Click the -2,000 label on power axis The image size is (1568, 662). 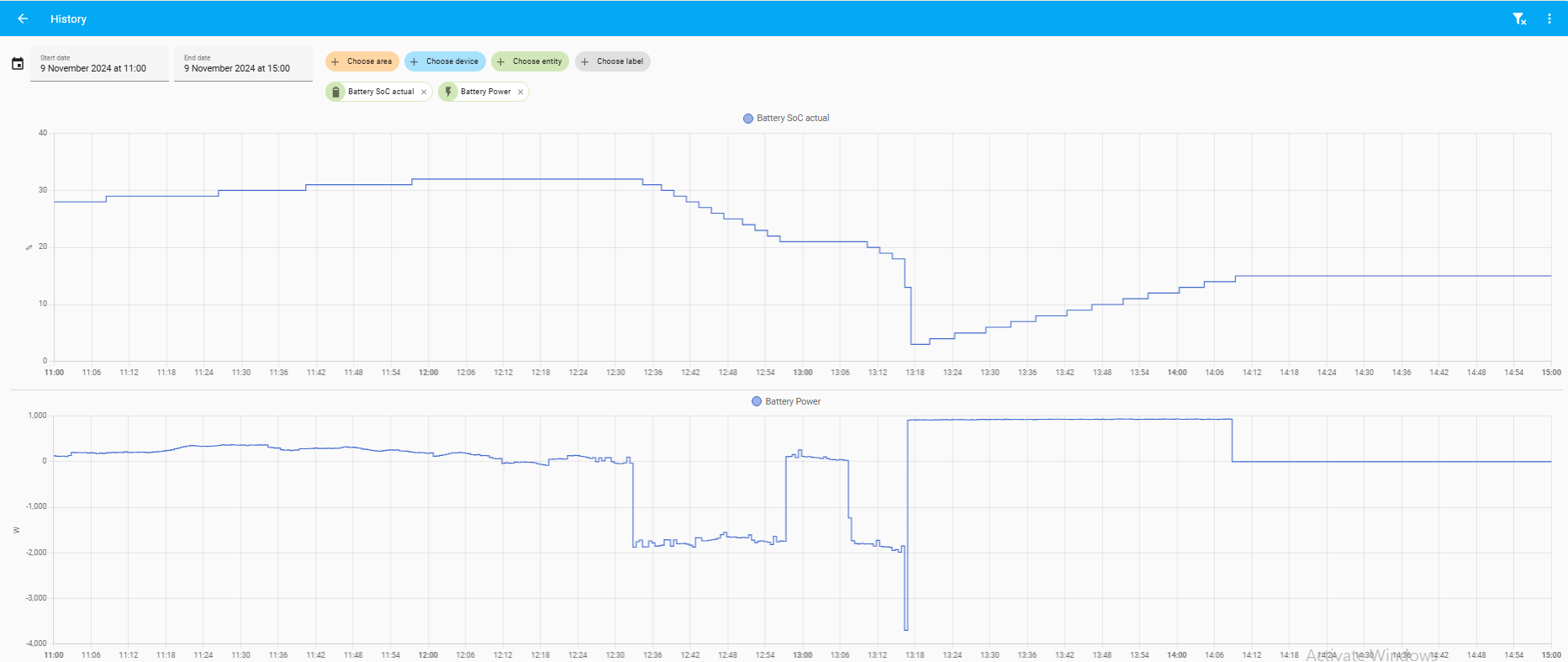pos(36,553)
